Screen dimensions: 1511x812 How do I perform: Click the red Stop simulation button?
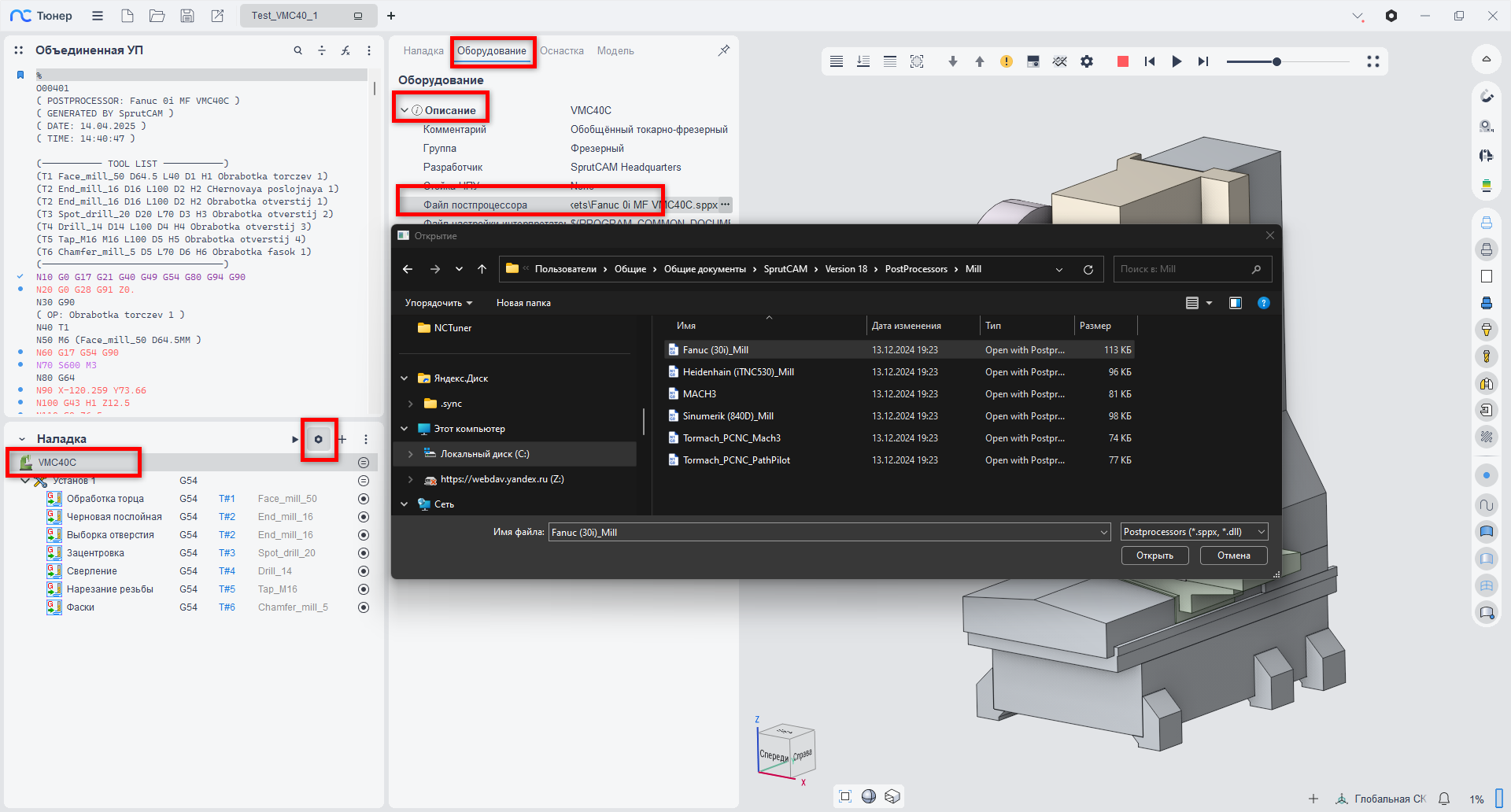1122,61
